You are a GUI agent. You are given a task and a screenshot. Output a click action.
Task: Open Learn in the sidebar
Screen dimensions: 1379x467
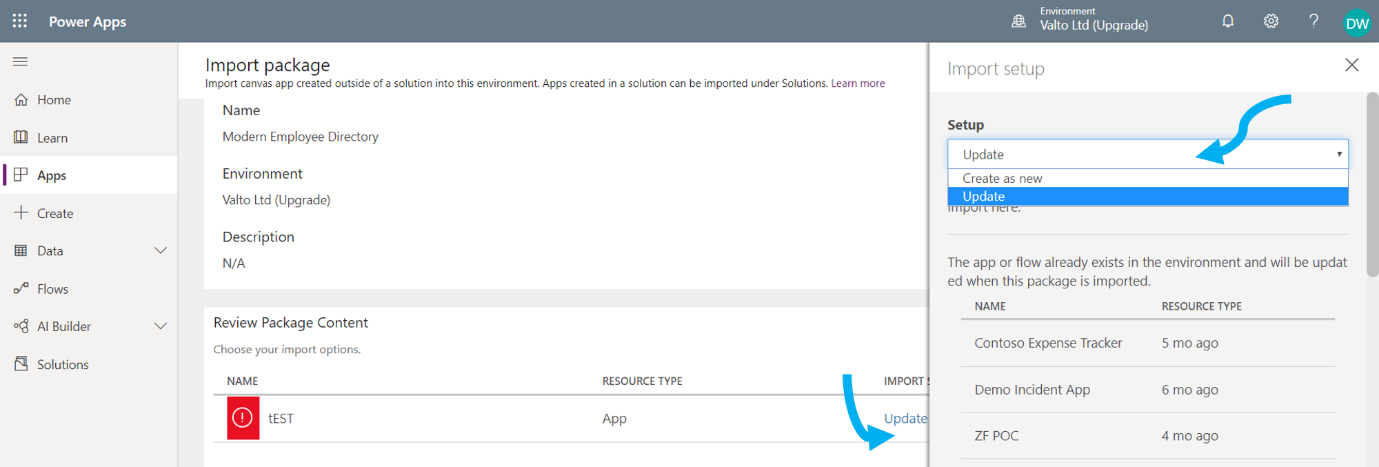point(52,138)
